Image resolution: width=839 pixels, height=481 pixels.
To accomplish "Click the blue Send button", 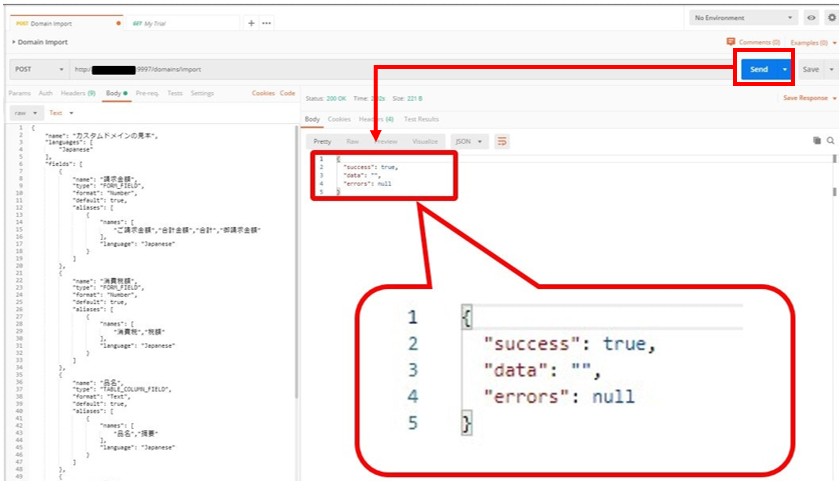I will coord(759,70).
